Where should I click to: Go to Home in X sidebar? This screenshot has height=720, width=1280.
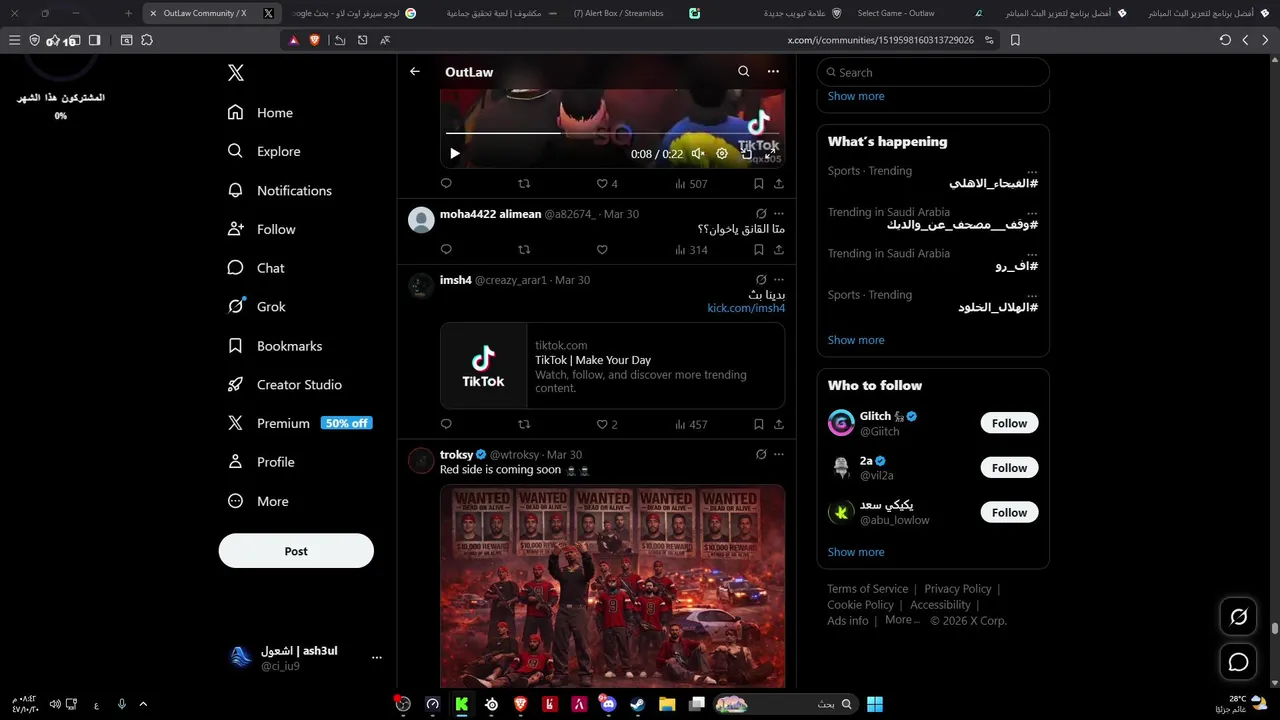tap(260, 113)
